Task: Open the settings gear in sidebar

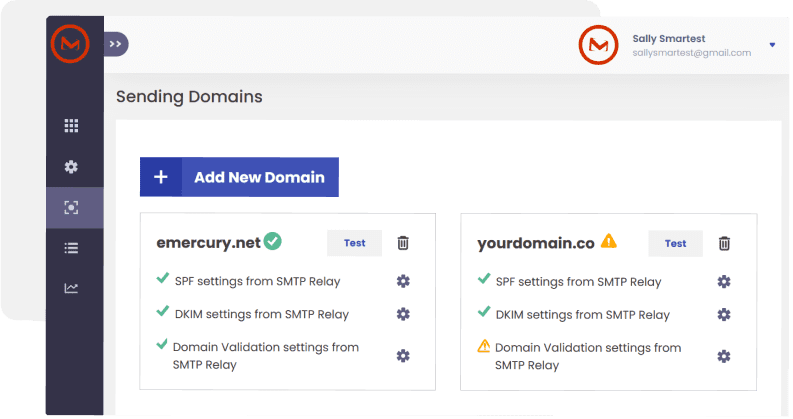Action: click(x=71, y=167)
